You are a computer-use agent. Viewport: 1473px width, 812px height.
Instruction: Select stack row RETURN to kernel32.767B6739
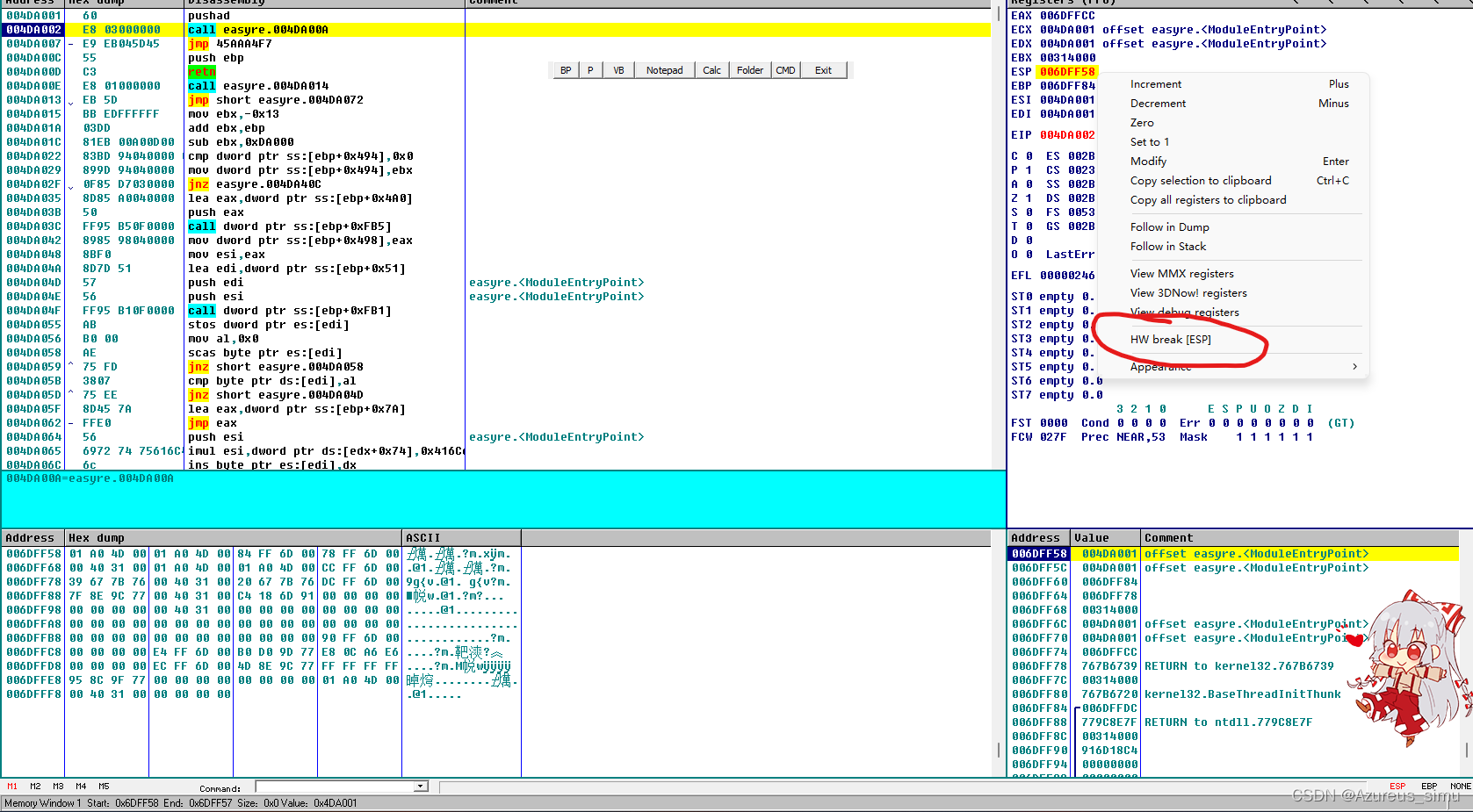pyautogui.click(x=1233, y=666)
